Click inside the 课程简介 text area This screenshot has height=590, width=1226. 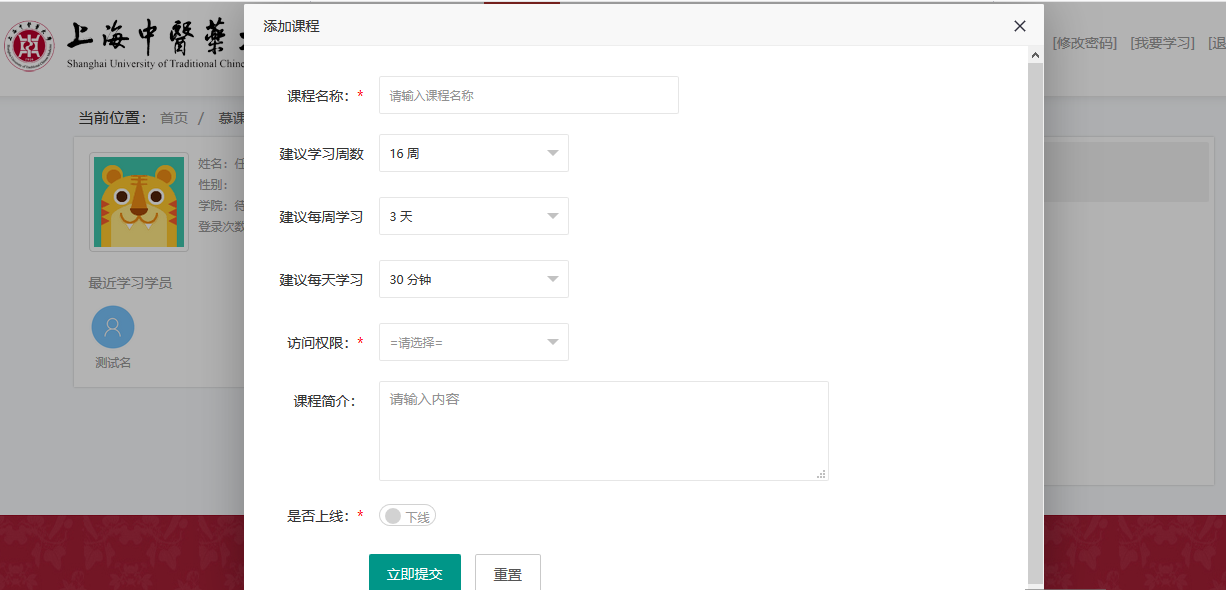(x=603, y=431)
